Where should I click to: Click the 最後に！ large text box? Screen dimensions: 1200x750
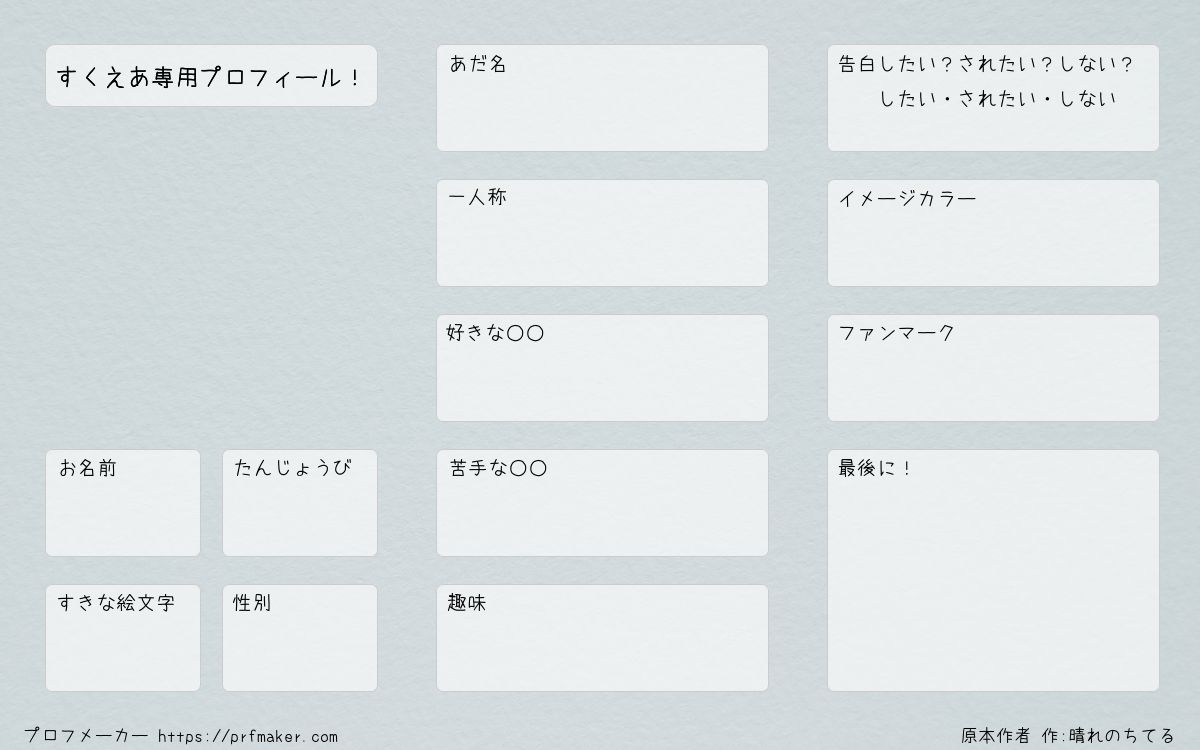point(993,570)
